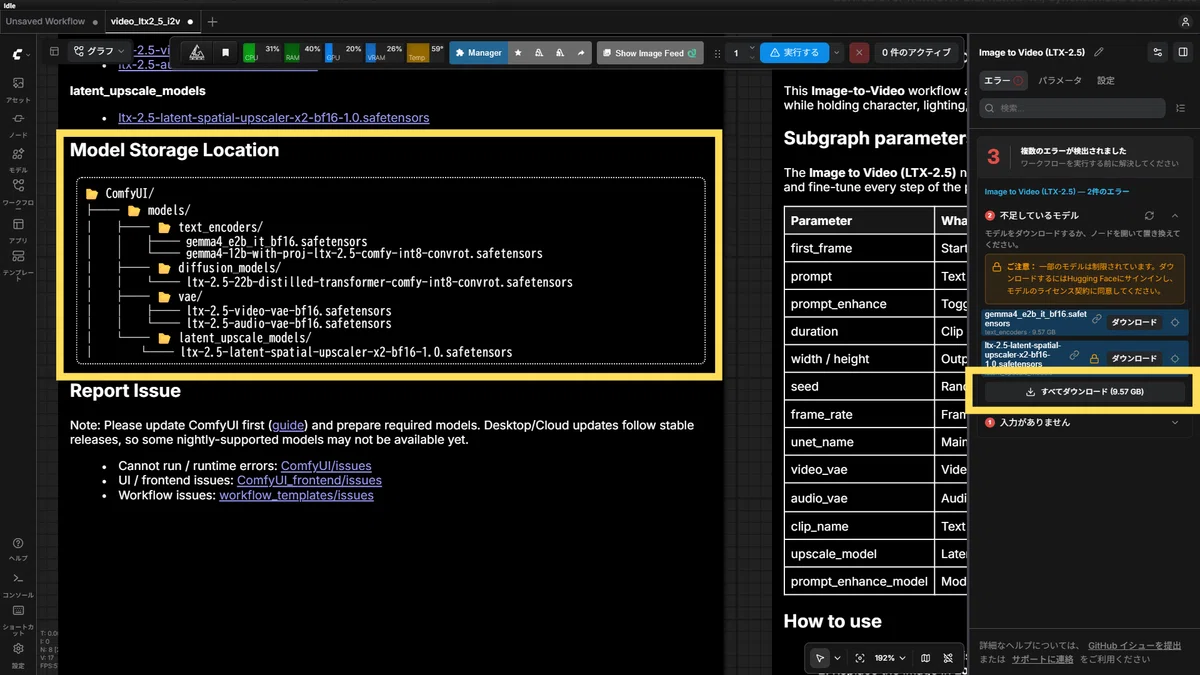This screenshot has height=675, width=1200.
Task: Open the guide link in Report Issue
Action: tap(288, 425)
